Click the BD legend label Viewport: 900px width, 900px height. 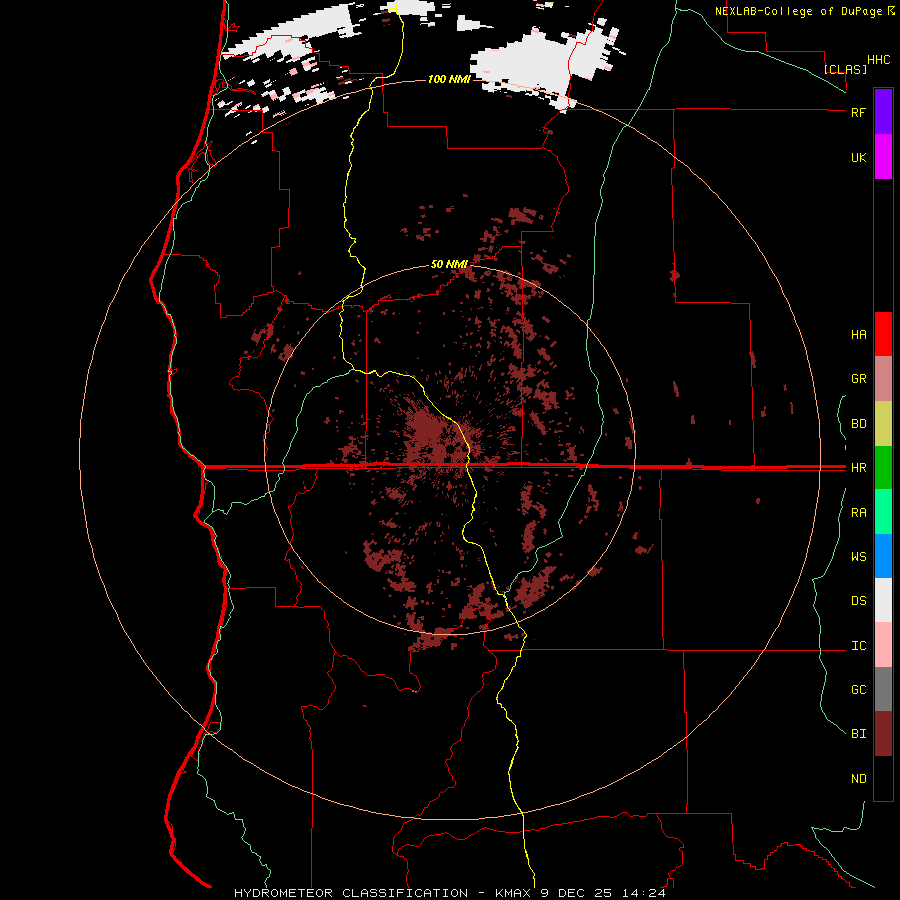[x=858, y=424]
